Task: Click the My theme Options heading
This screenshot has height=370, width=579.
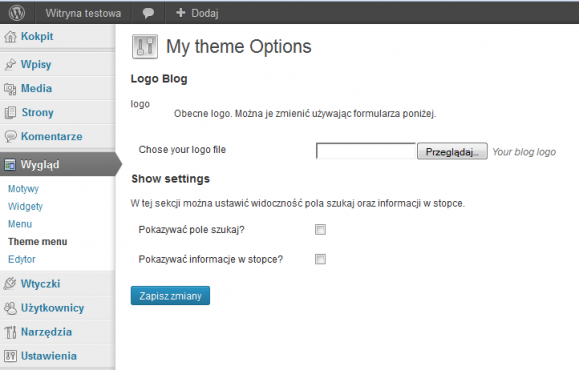Action: [x=239, y=47]
